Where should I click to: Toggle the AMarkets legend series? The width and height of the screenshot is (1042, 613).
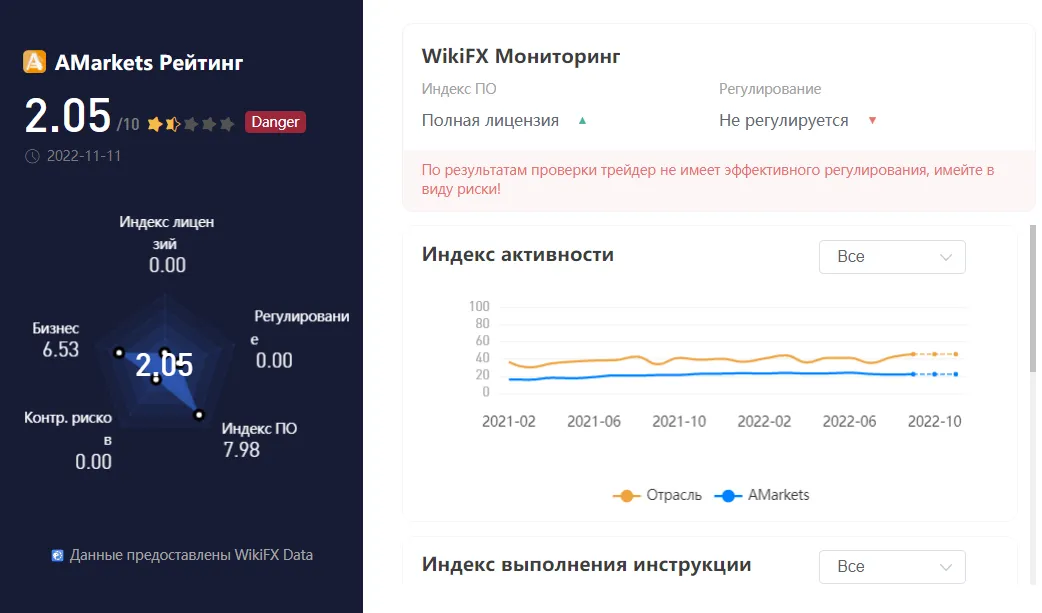(x=762, y=495)
